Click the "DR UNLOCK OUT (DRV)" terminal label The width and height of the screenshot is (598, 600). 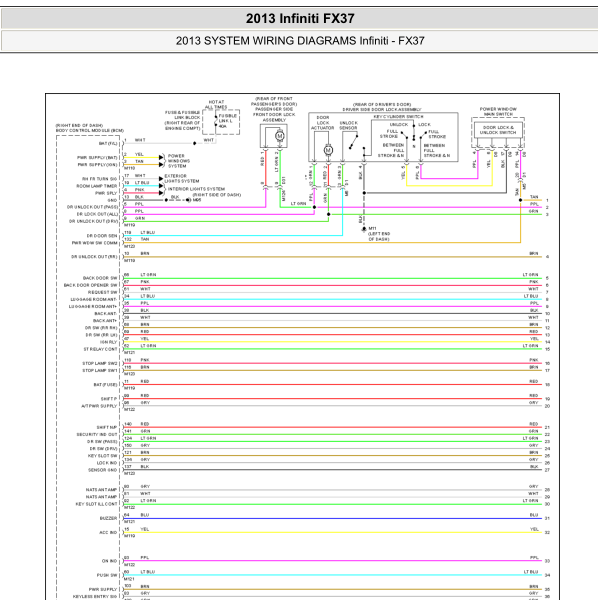point(93,221)
